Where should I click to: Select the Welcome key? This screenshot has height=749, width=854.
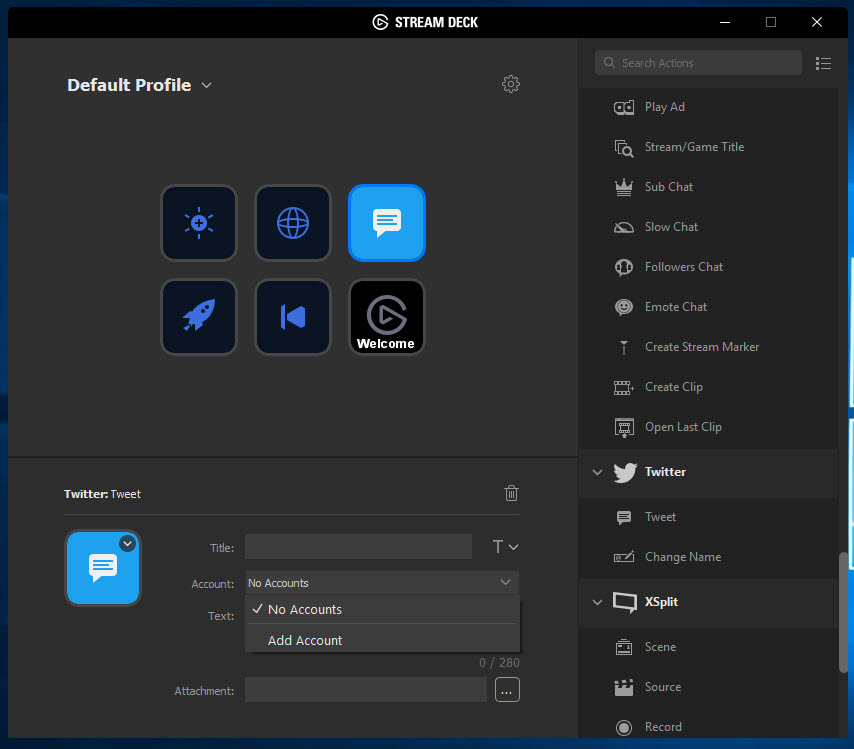pyautogui.click(x=387, y=316)
